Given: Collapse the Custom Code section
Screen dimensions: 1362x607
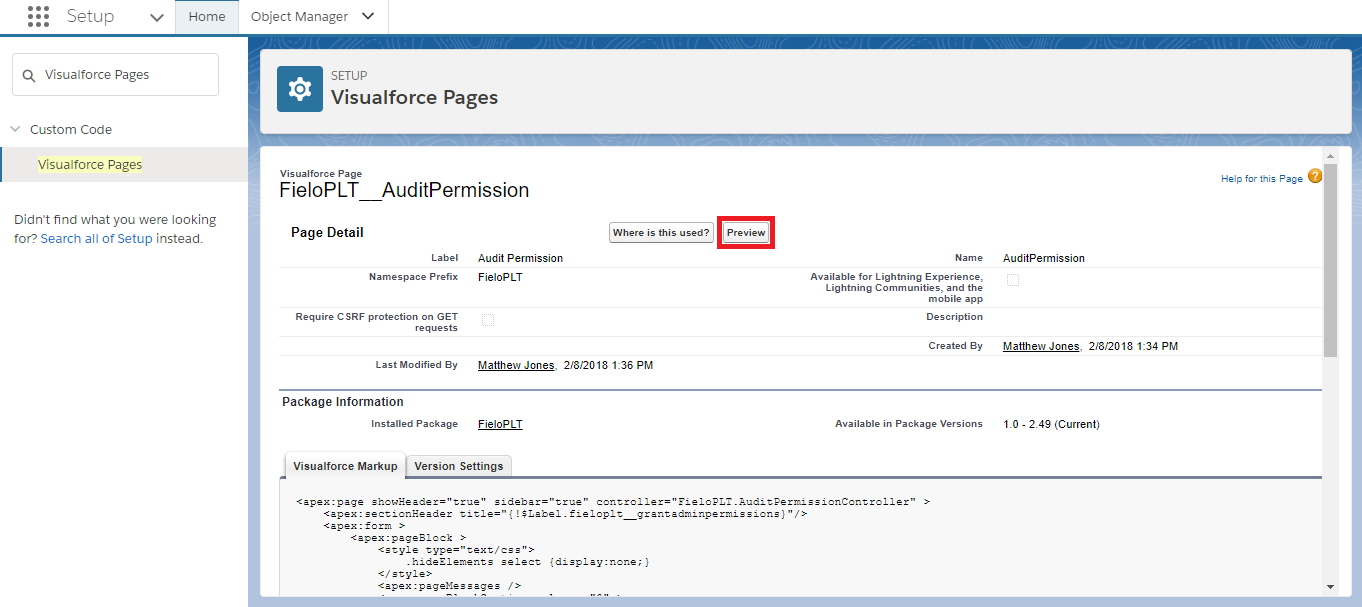Looking at the screenshot, I should [15, 129].
